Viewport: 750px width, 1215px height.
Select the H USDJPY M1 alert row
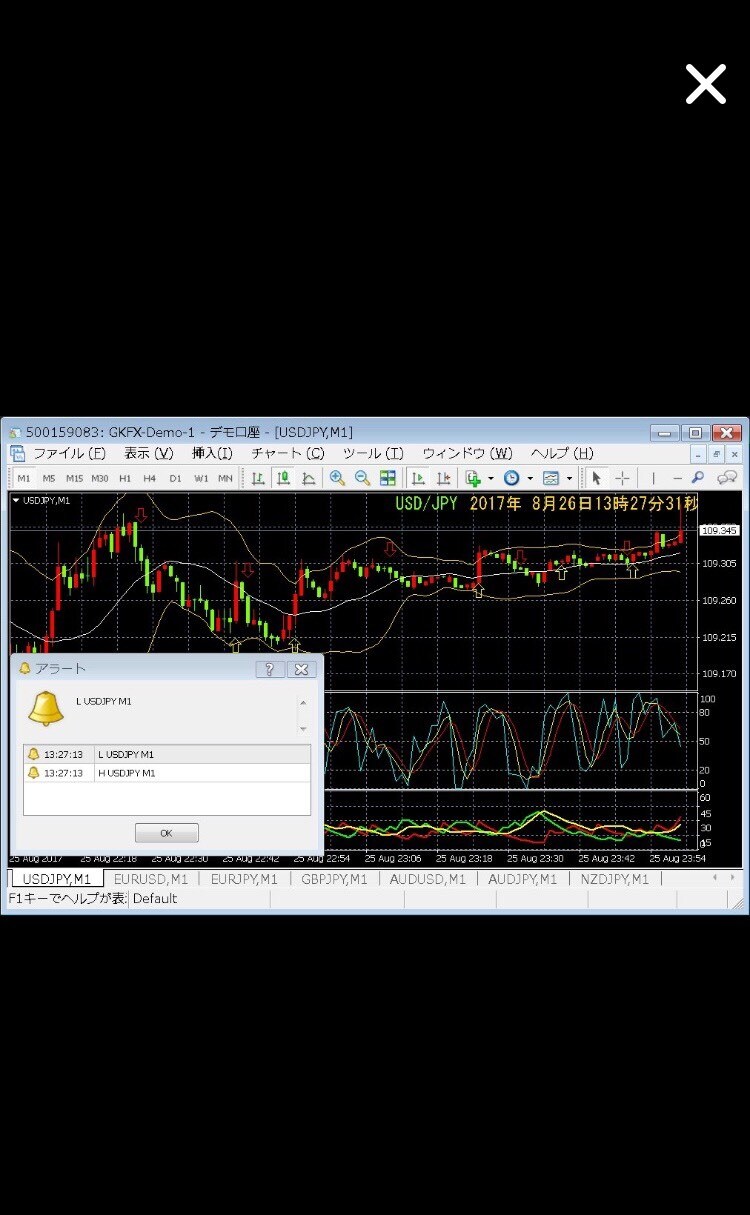coord(167,773)
